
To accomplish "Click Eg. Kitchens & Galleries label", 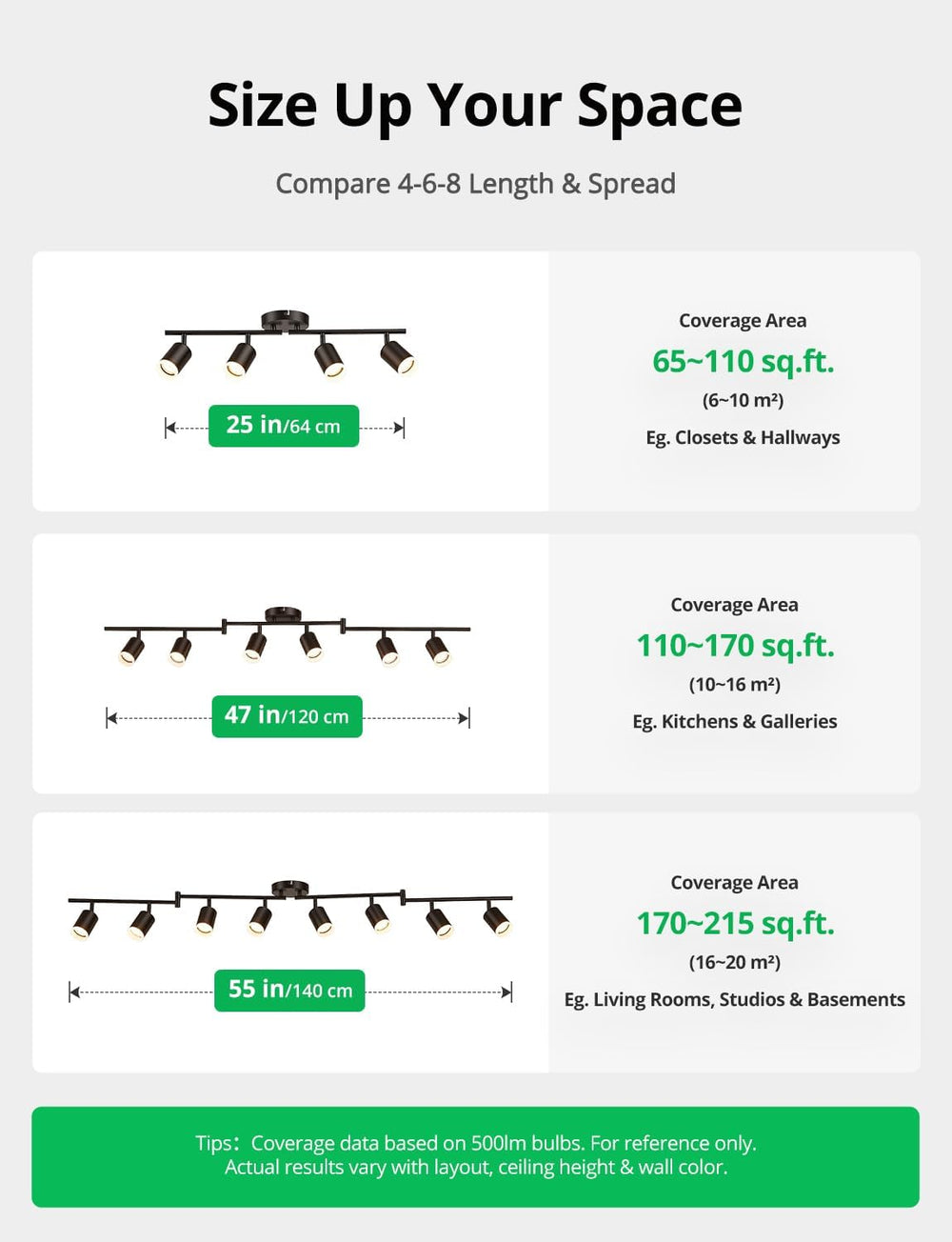I will coord(735,722).
